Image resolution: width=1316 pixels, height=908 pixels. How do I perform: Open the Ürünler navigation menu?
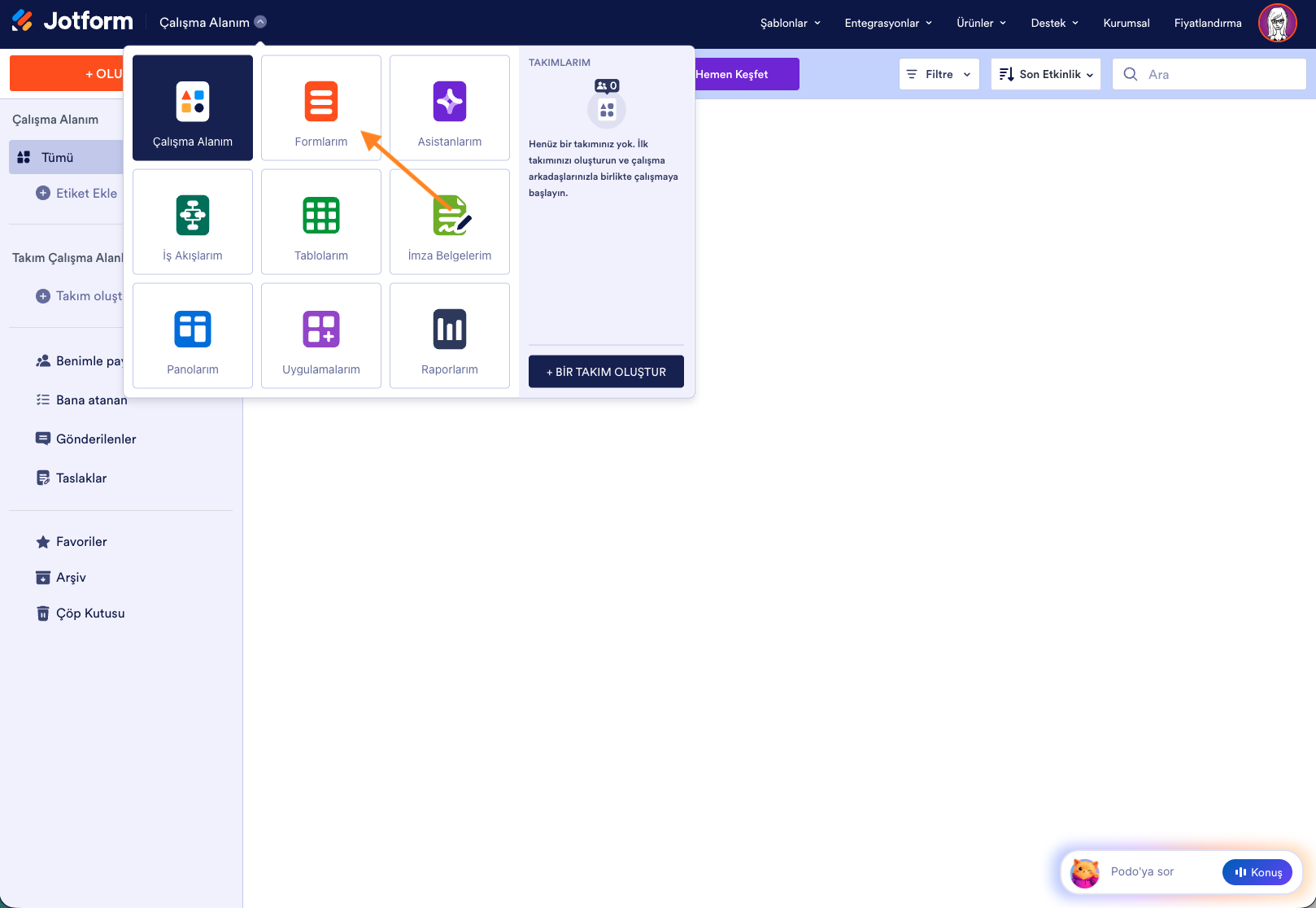(x=981, y=23)
